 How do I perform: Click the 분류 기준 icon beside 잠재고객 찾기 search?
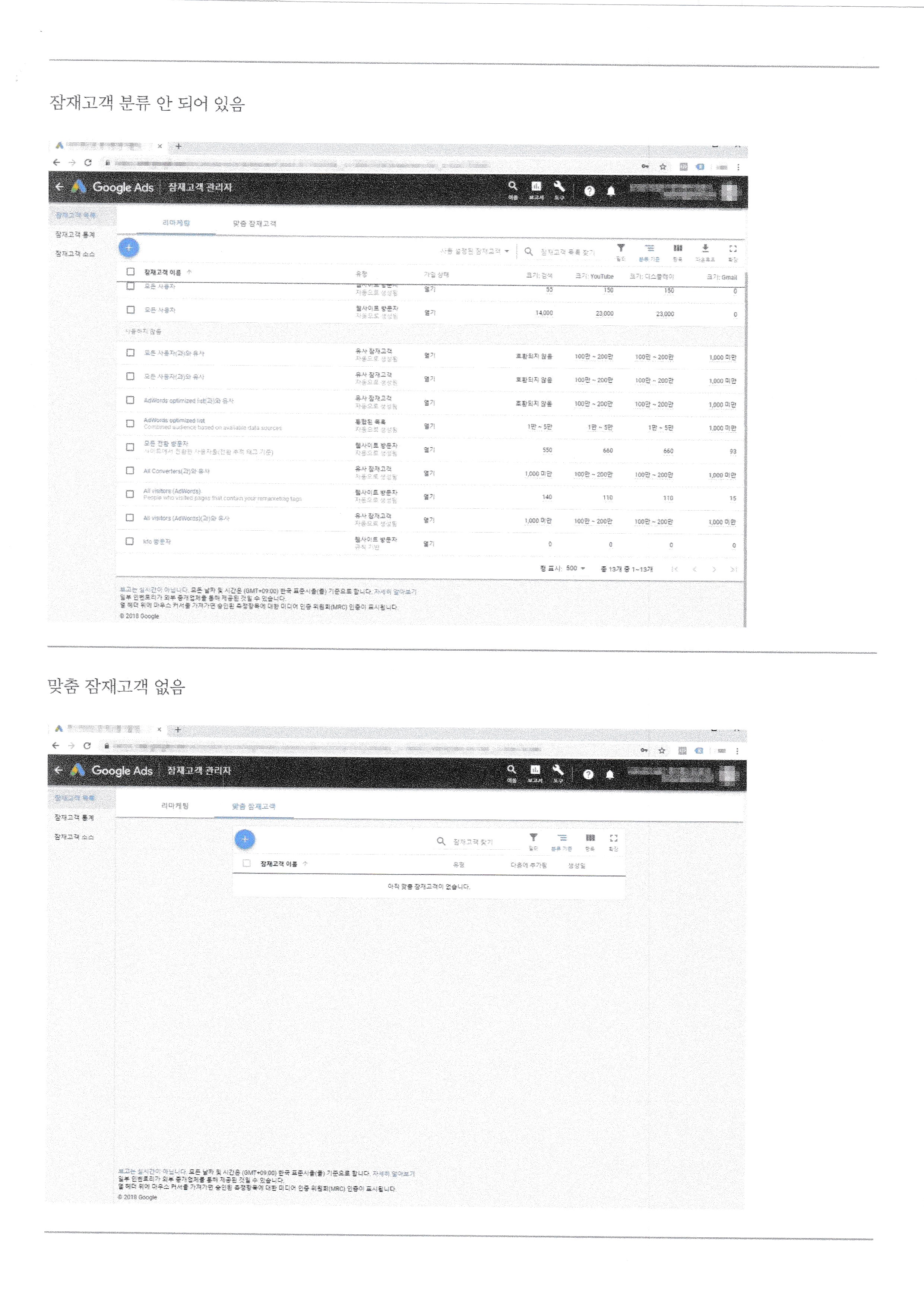click(562, 838)
